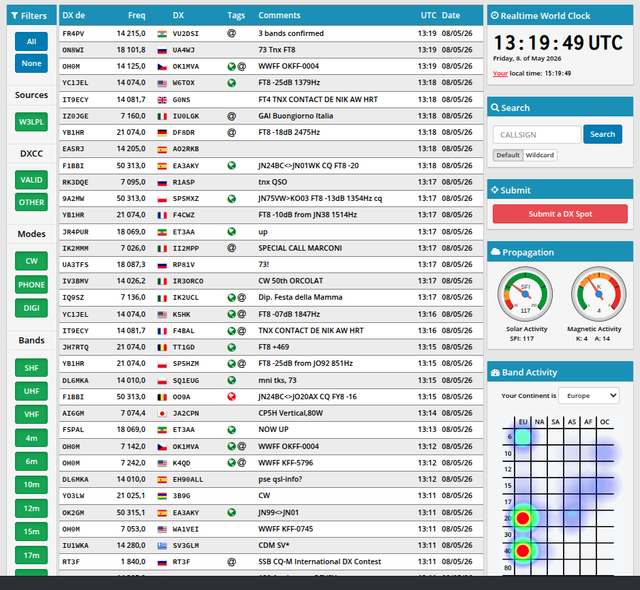Click the @ tag in IK2MMM row

point(231,248)
